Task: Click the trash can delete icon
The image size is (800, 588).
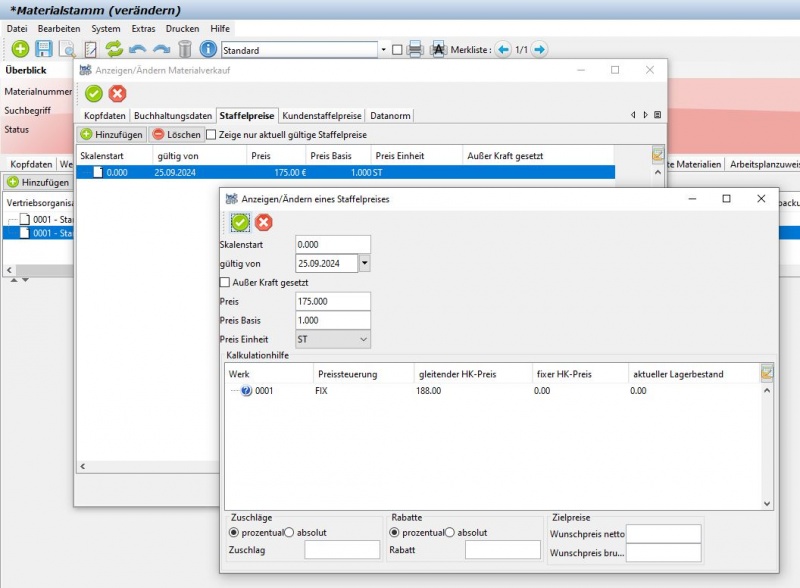Action: pyautogui.click(x=184, y=49)
